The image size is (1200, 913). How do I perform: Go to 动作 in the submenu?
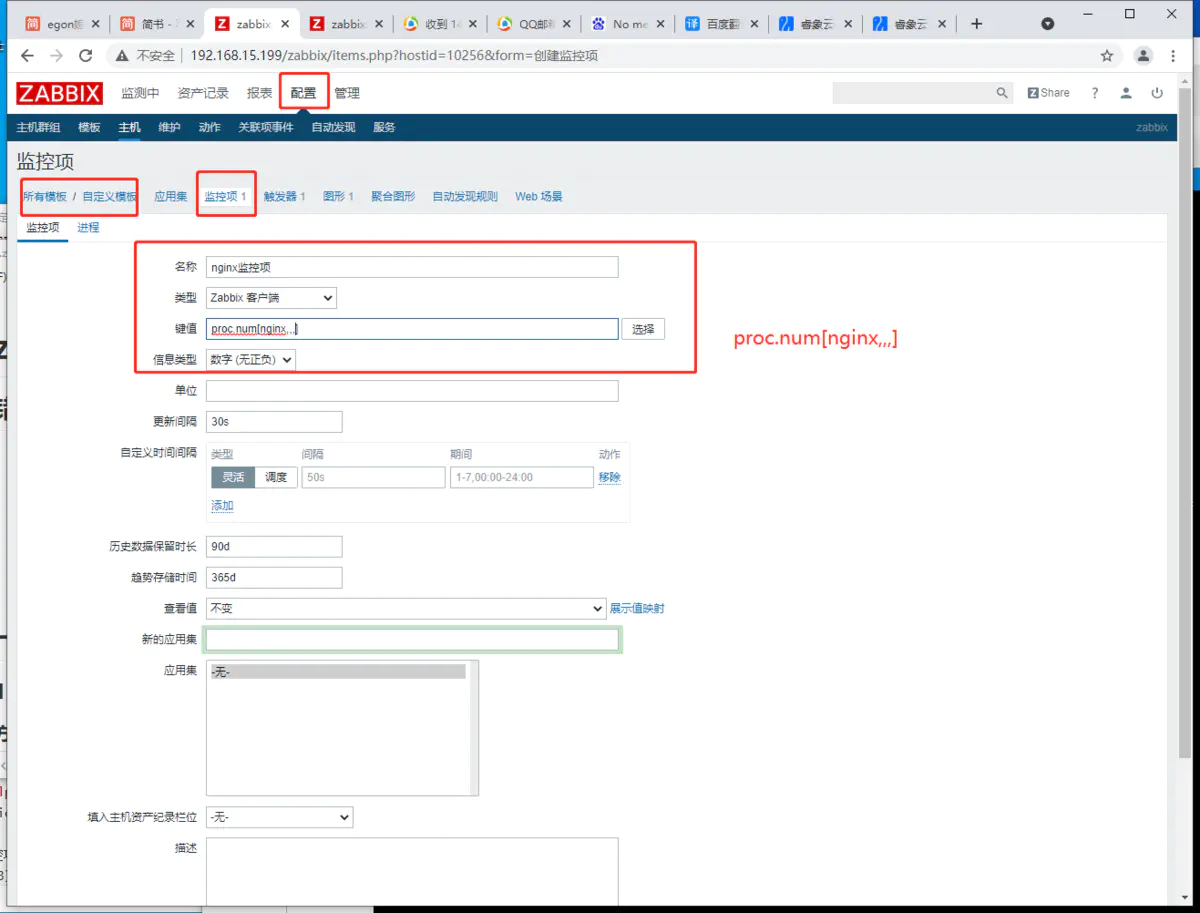(x=209, y=127)
